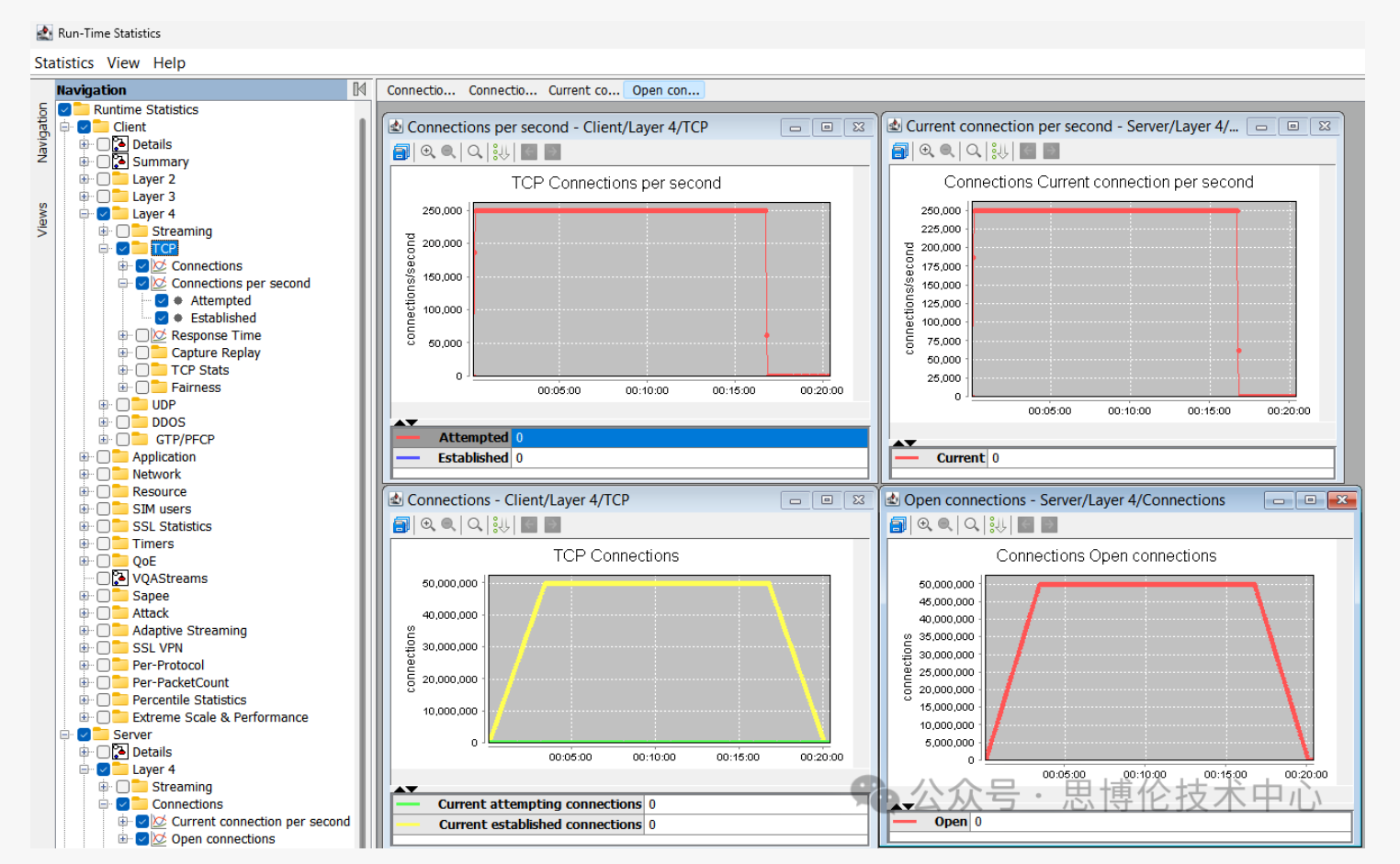Uncheck the Attempted checkbox in the tree
The height and width of the screenshot is (864, 1400).
(162, 301)
